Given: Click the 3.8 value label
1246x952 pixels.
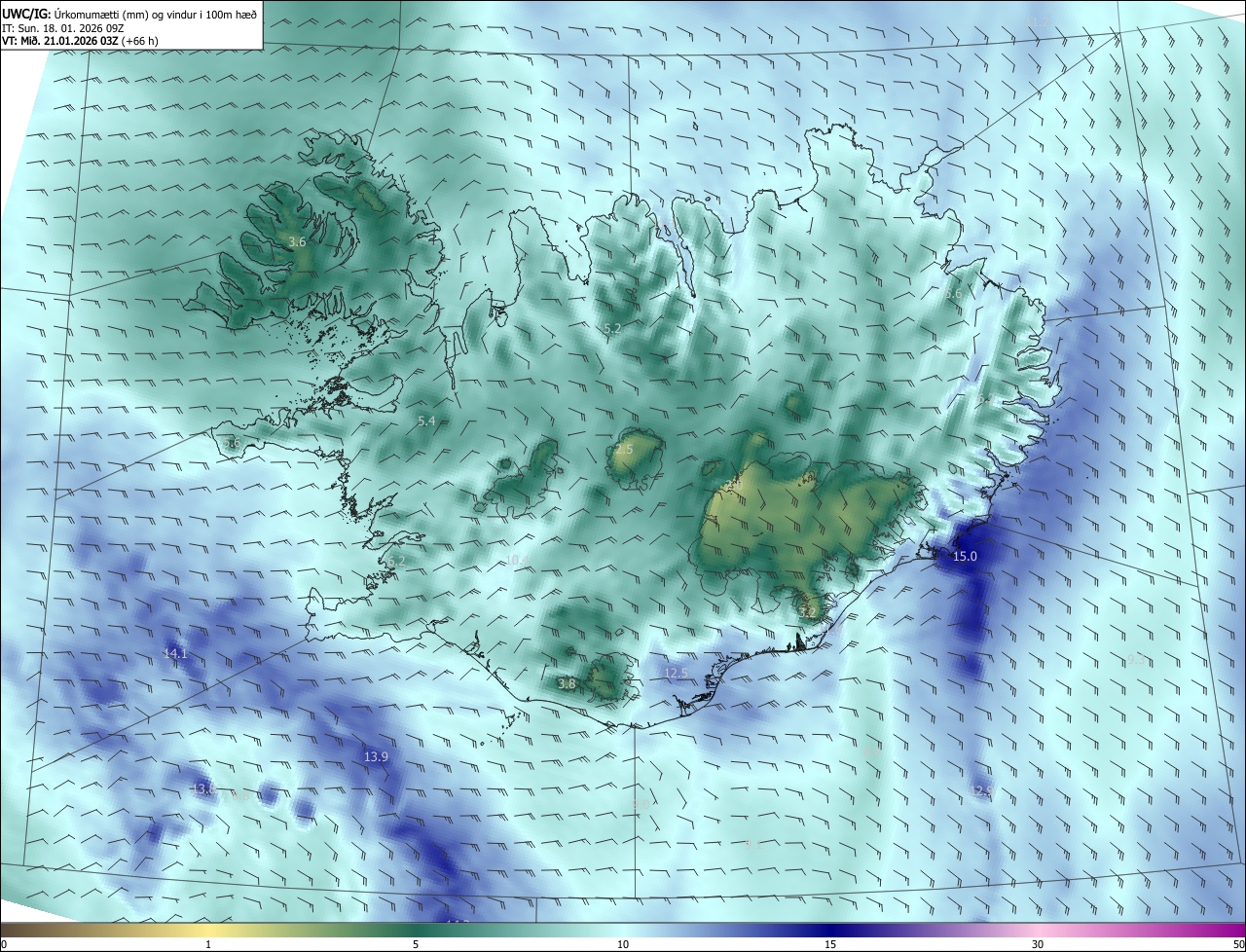Looking at the screenshot, I should pos(567,684).
